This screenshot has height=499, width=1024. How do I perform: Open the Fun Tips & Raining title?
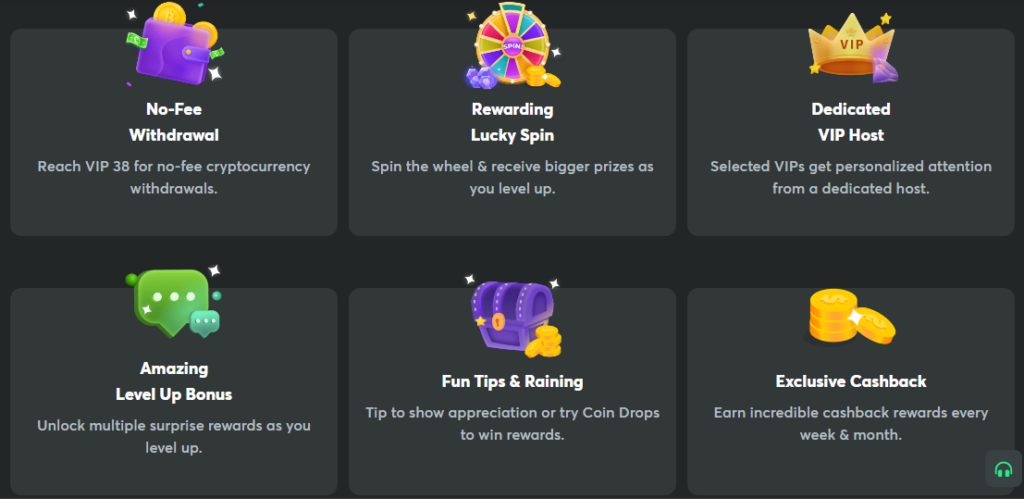point(512,381)
